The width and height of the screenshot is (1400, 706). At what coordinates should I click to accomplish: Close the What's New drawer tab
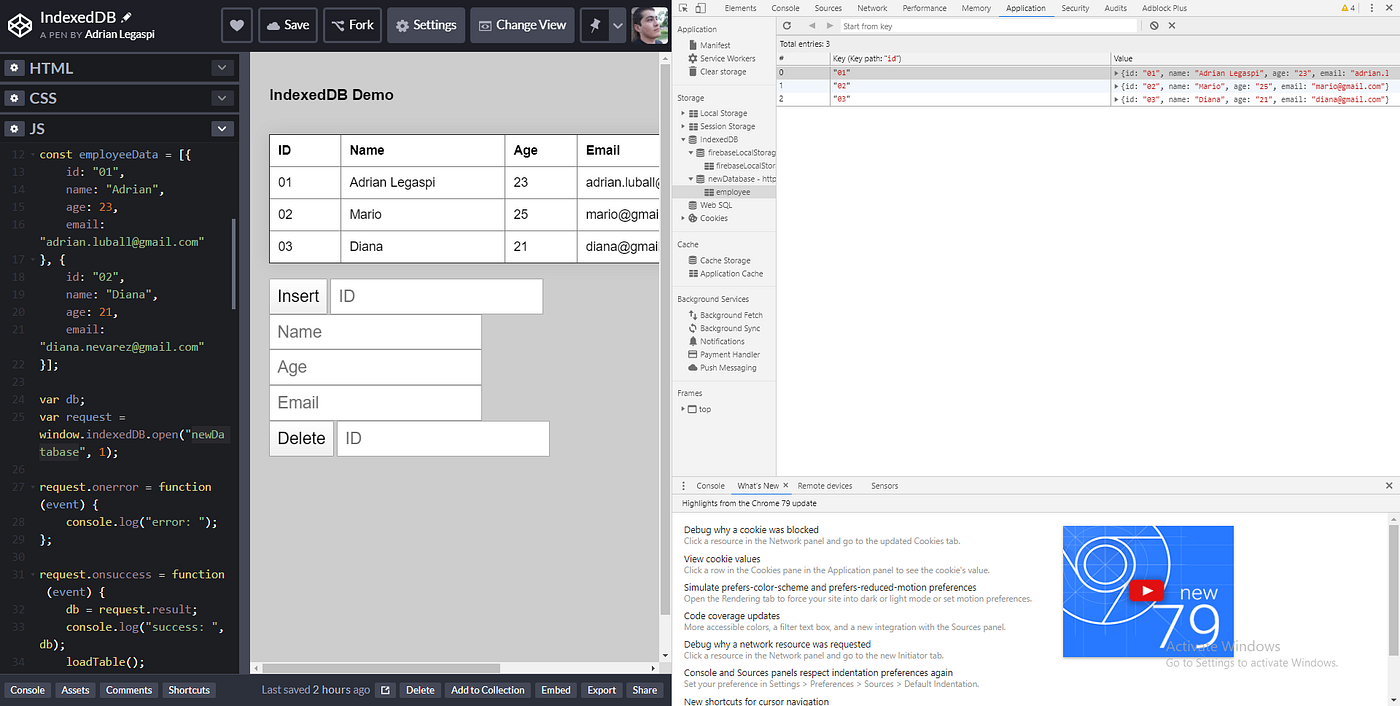(786, 486)
